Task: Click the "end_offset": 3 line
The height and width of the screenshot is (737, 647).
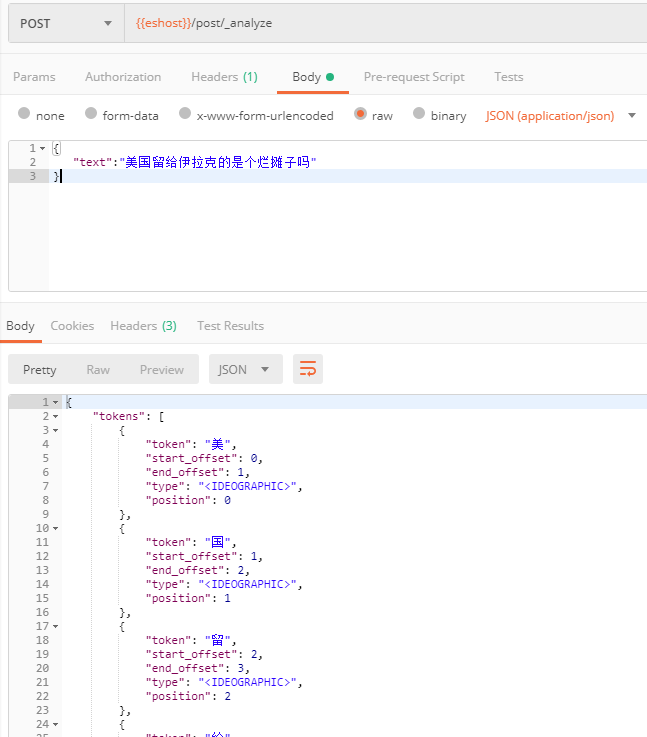Action: point(197,668)
